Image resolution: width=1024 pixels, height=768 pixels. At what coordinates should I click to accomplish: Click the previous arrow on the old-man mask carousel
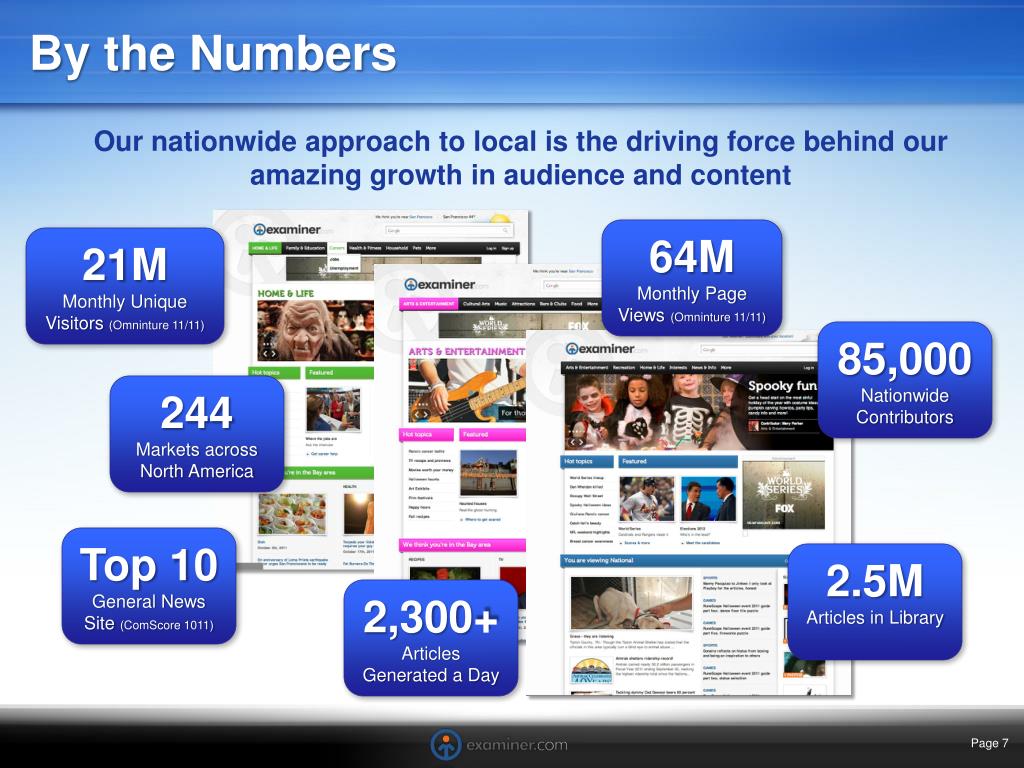[266, 353]
